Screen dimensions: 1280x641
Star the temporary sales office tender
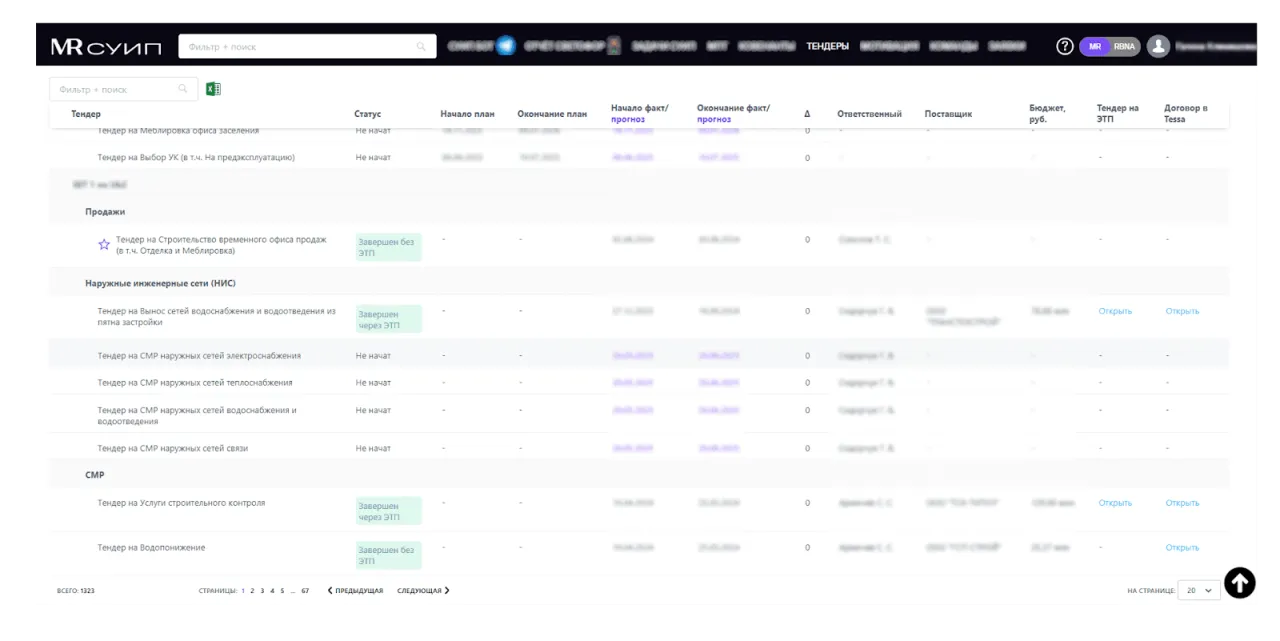coord(103,245)
